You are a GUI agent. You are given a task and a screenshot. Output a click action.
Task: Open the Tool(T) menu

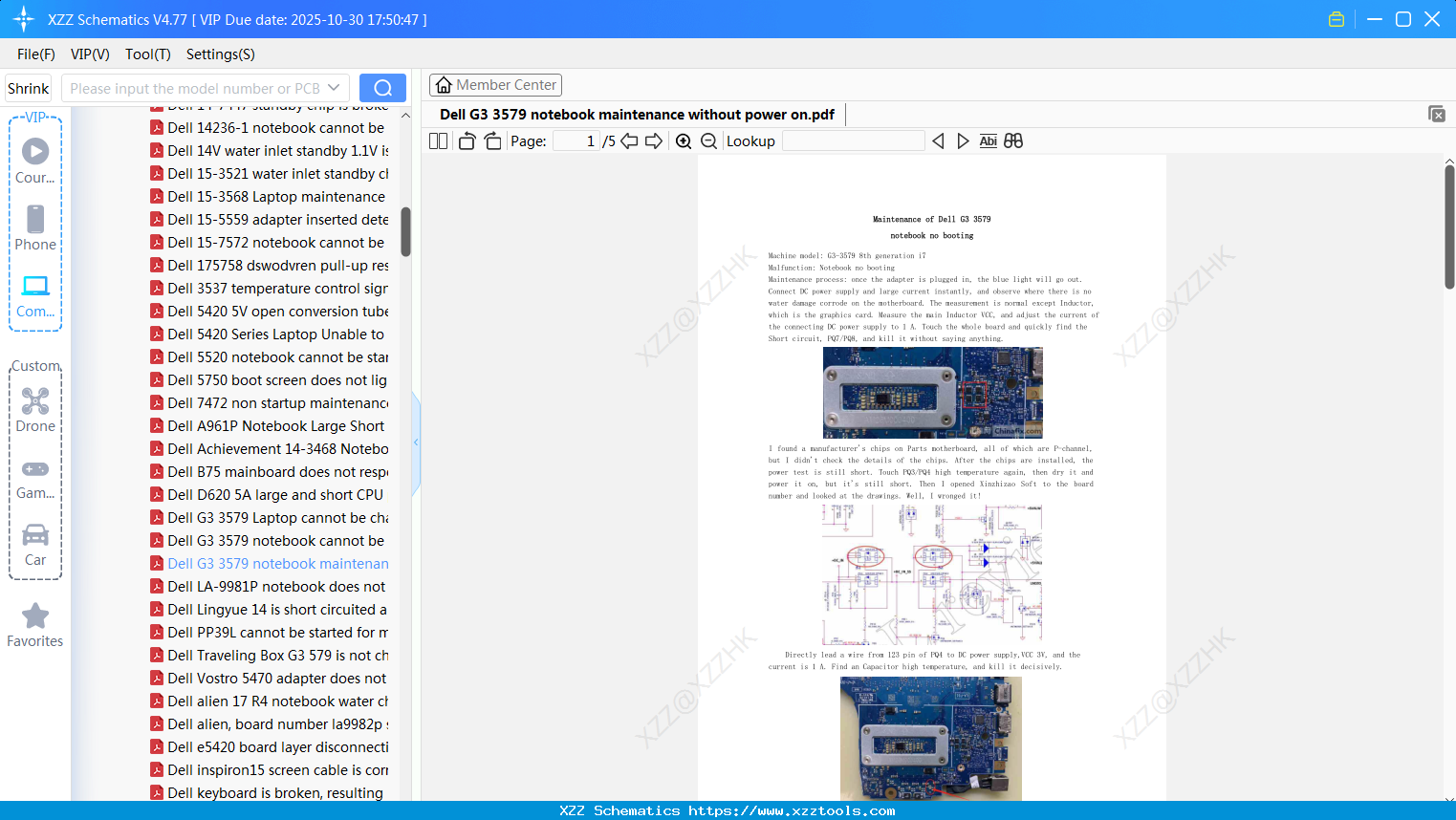tap(148, 54)
